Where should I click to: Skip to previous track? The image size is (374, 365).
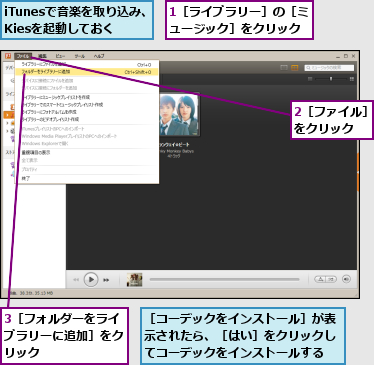click(76, 280)
